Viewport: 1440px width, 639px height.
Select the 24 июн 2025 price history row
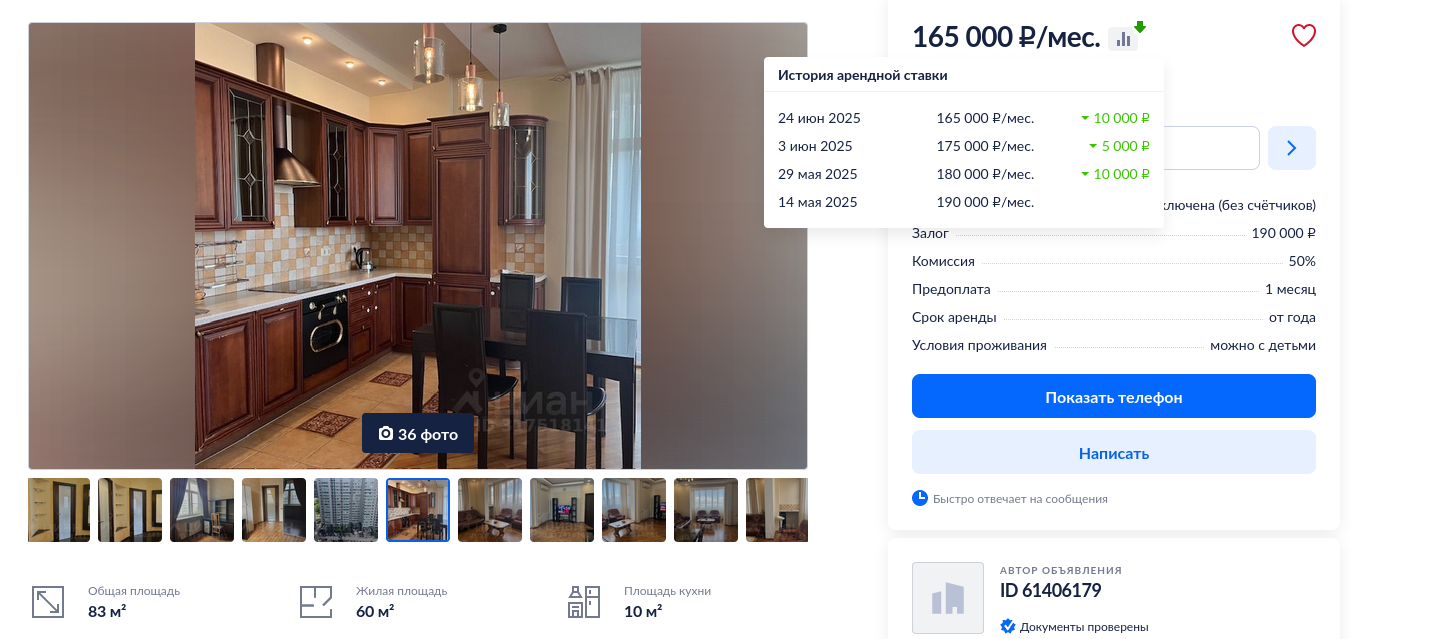964,118
